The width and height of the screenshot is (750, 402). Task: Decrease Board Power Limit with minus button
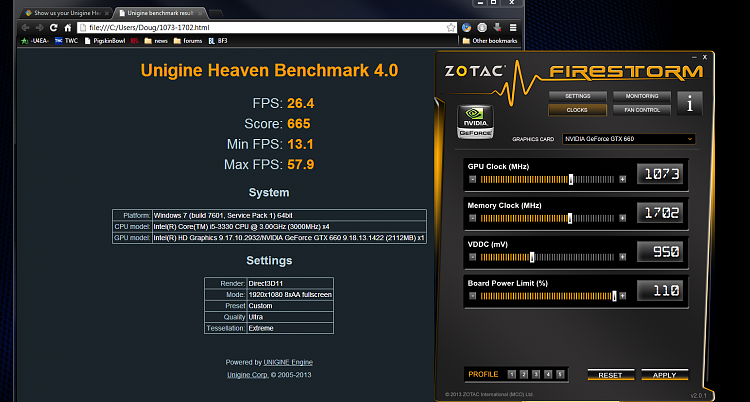[473, 296]
